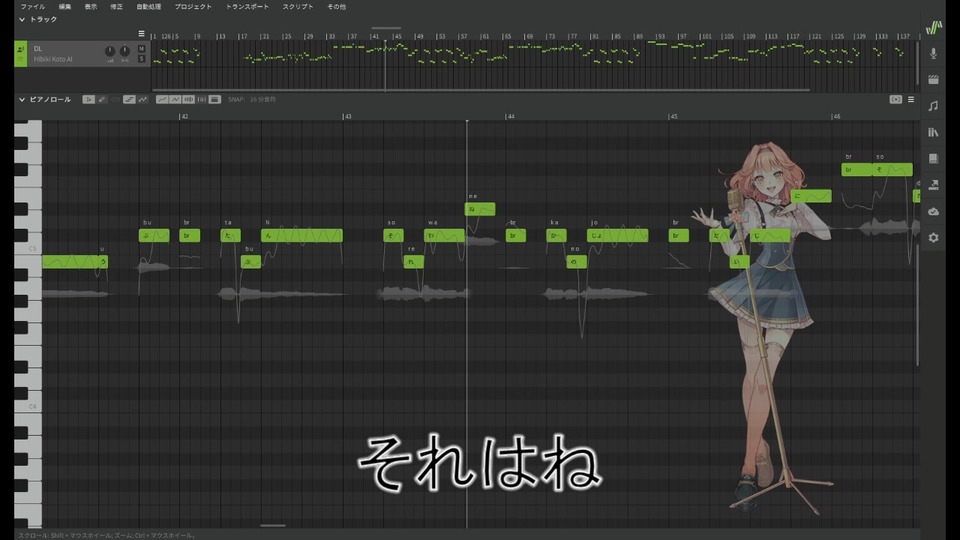Toggle piano roll auto-follow playhead icon

coord(896,99)
